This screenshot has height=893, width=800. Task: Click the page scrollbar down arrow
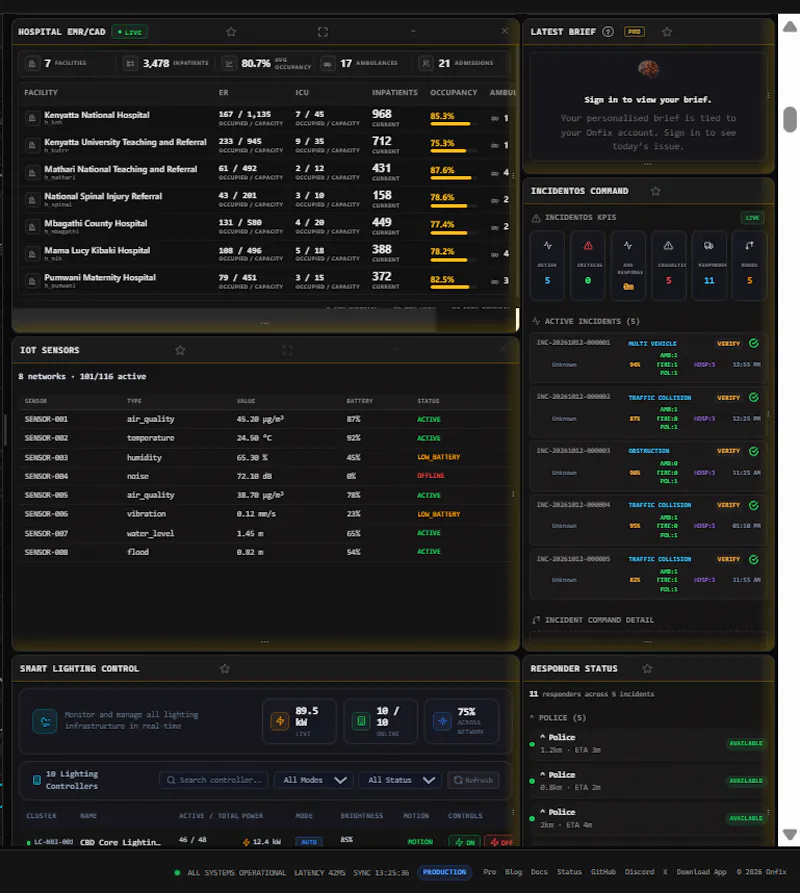(790, 835)
